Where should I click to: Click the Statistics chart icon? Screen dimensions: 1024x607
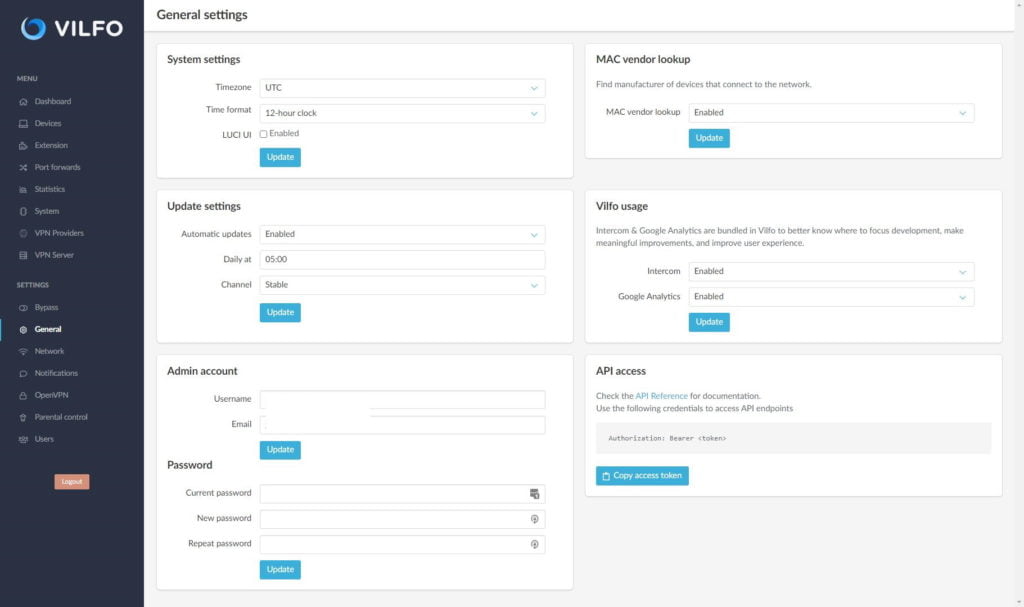pos(24,190)
